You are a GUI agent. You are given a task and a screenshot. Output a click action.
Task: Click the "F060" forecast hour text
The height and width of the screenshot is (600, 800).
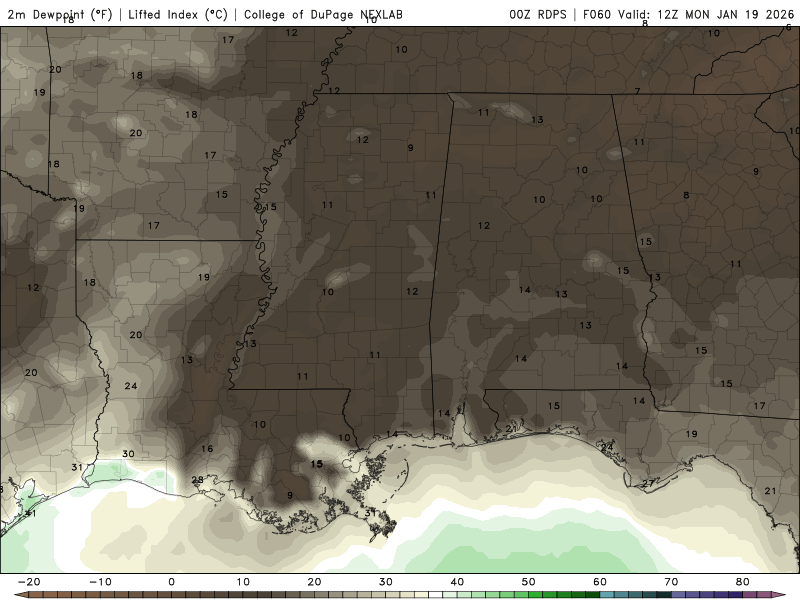[x=596, y=14]
